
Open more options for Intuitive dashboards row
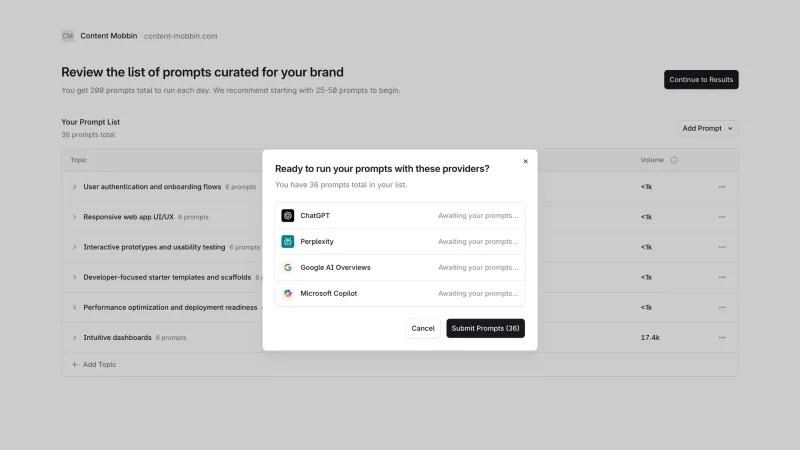pos(722,337)
